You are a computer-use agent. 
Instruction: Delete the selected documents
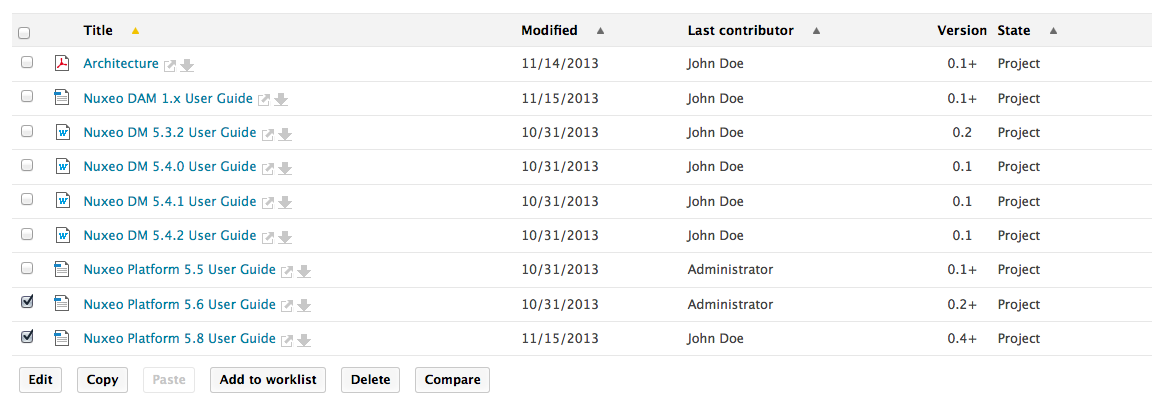[370, 380]
